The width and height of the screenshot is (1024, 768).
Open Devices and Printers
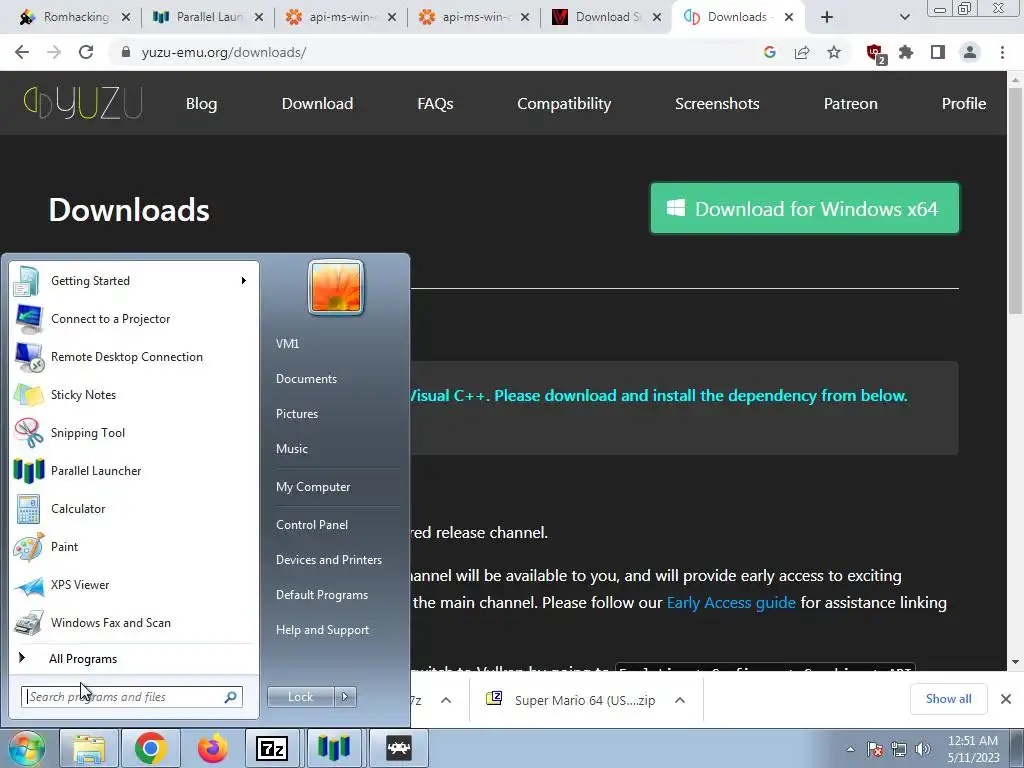(328, 560)
